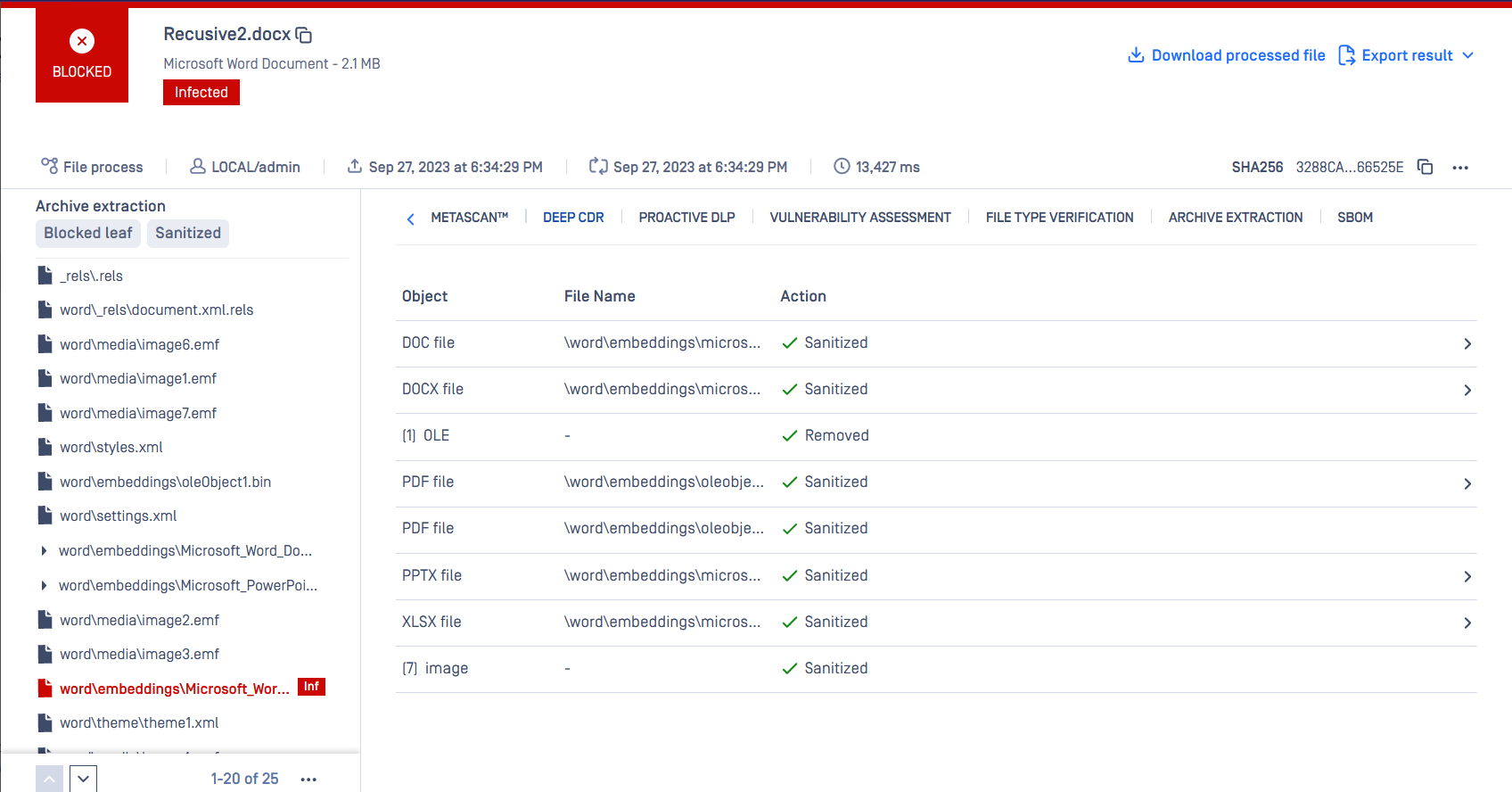Open pagination options ellipsis beside 1-20 of 25
Image resolution: width=1512 pixels, height=792 pixels.
click(x=308, y=780)
